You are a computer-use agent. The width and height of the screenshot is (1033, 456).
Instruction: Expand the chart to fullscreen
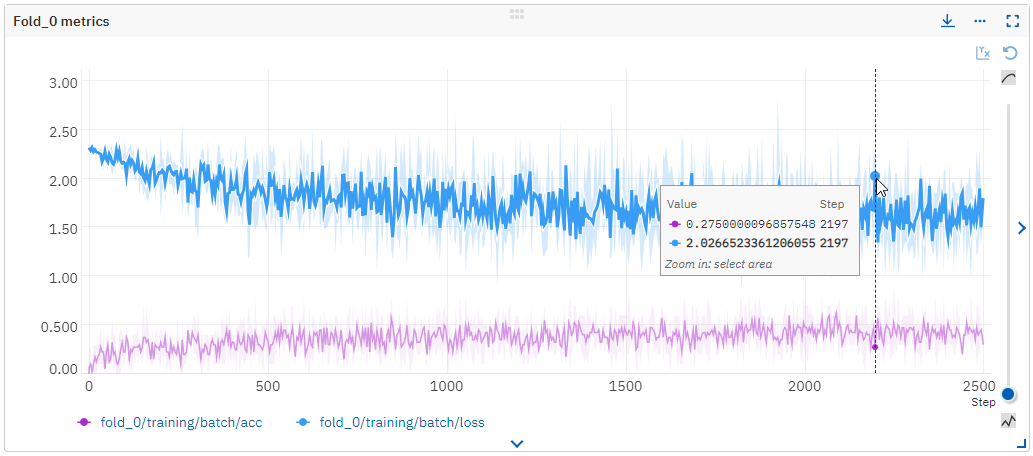click(1013, 21)
